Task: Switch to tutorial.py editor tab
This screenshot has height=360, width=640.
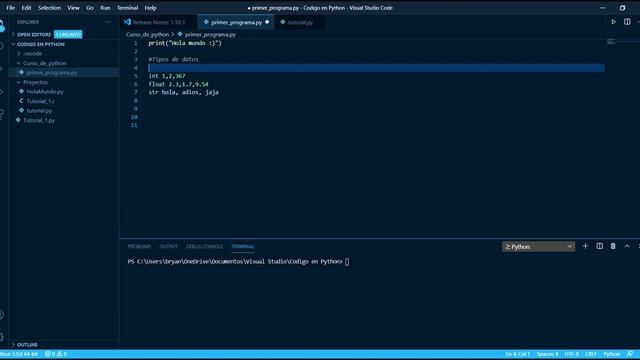Action: [x=300, y=22]
